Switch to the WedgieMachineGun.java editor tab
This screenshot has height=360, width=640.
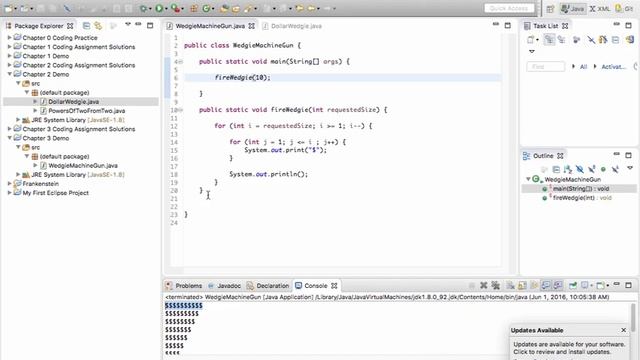coord(210,26)
